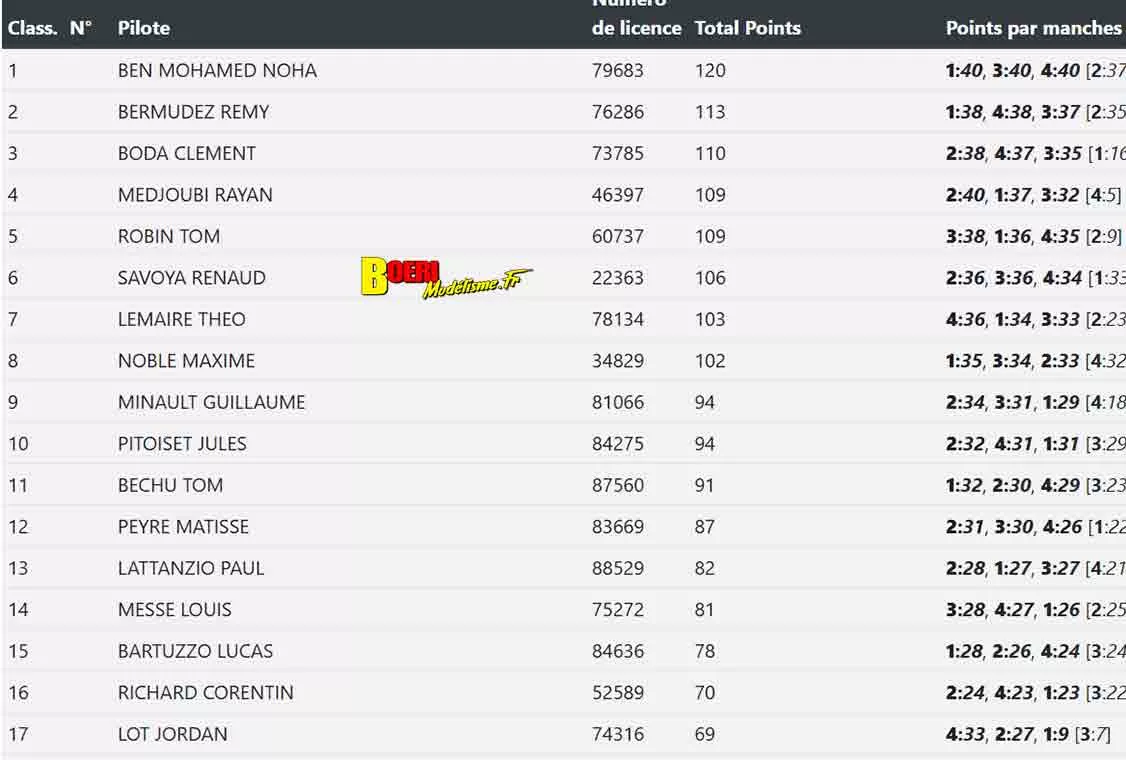Viewport: 1126px width, 760px height.
Task: Select pilot BERMUDEZ REMY
Action: (193, 112)
